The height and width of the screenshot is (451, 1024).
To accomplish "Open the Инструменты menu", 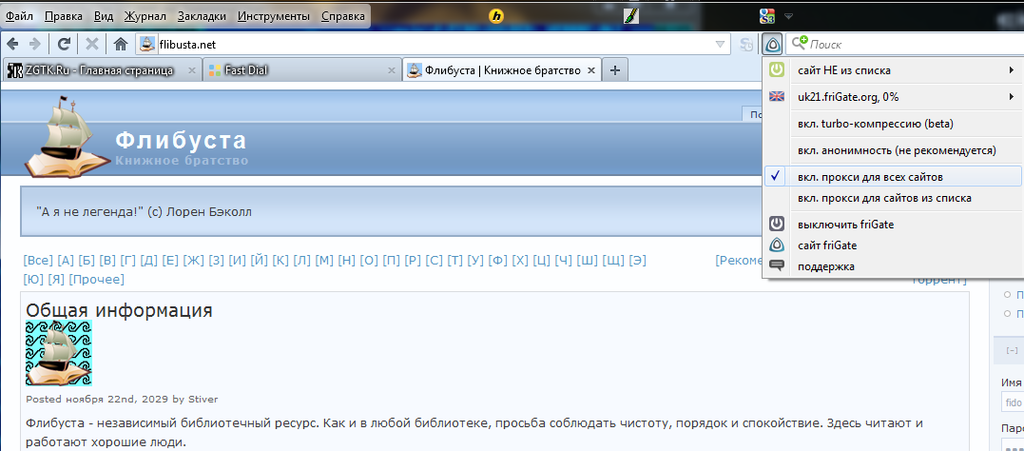I will pos(274,16).
